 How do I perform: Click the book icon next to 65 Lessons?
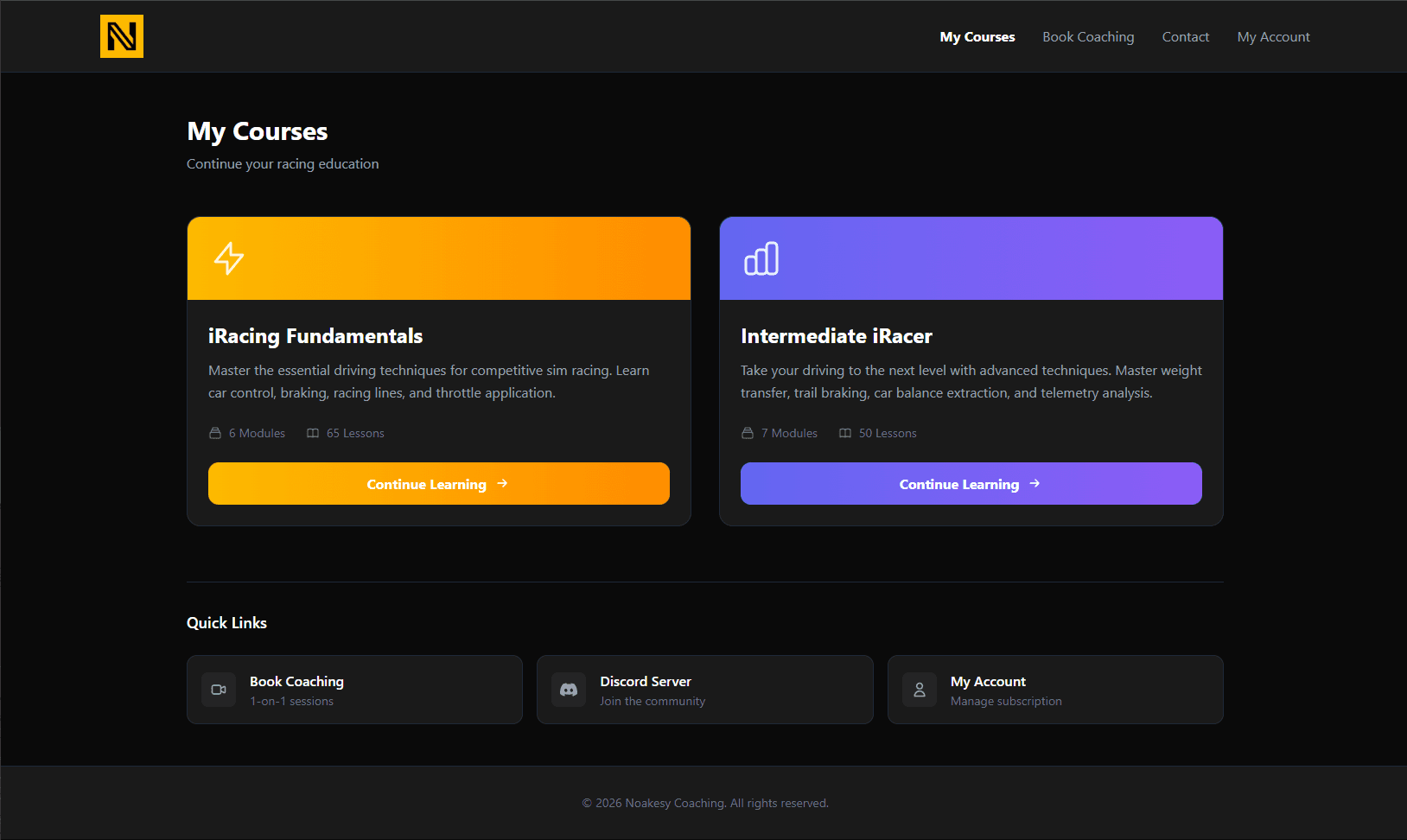pyautogui.click(x=313, y=433)
